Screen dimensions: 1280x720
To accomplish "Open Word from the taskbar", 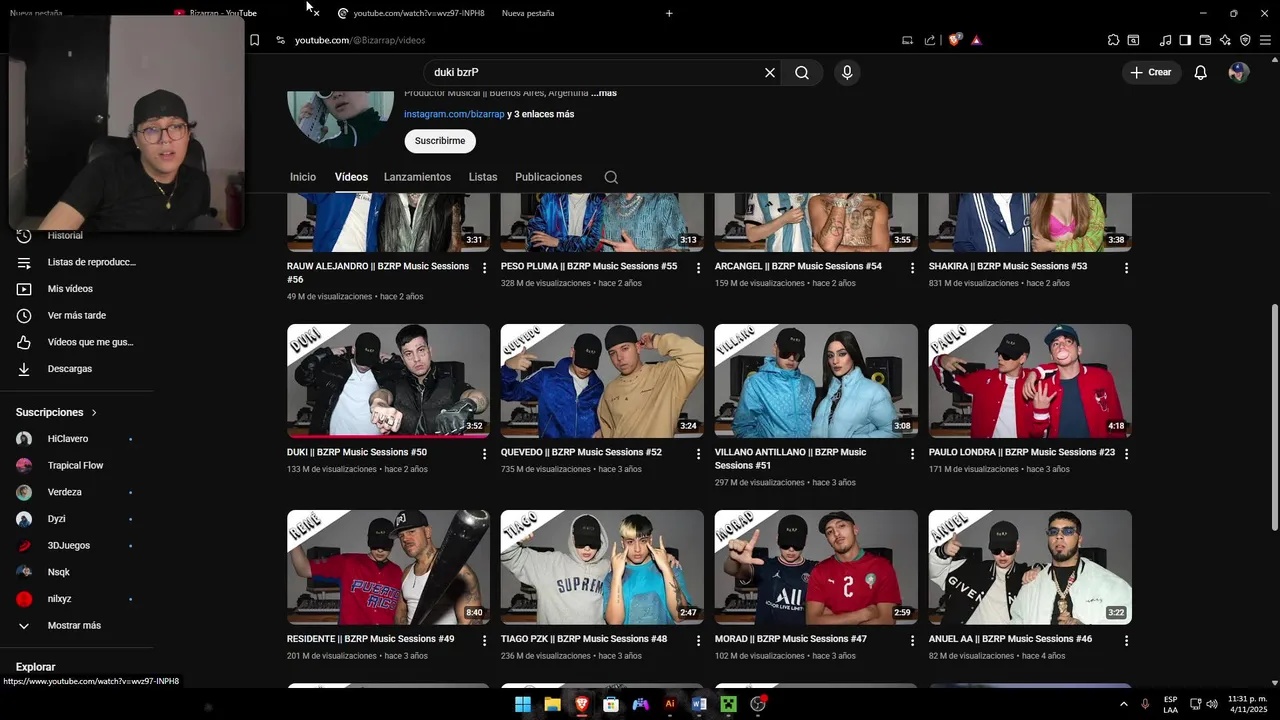I will tap(699, 704).
